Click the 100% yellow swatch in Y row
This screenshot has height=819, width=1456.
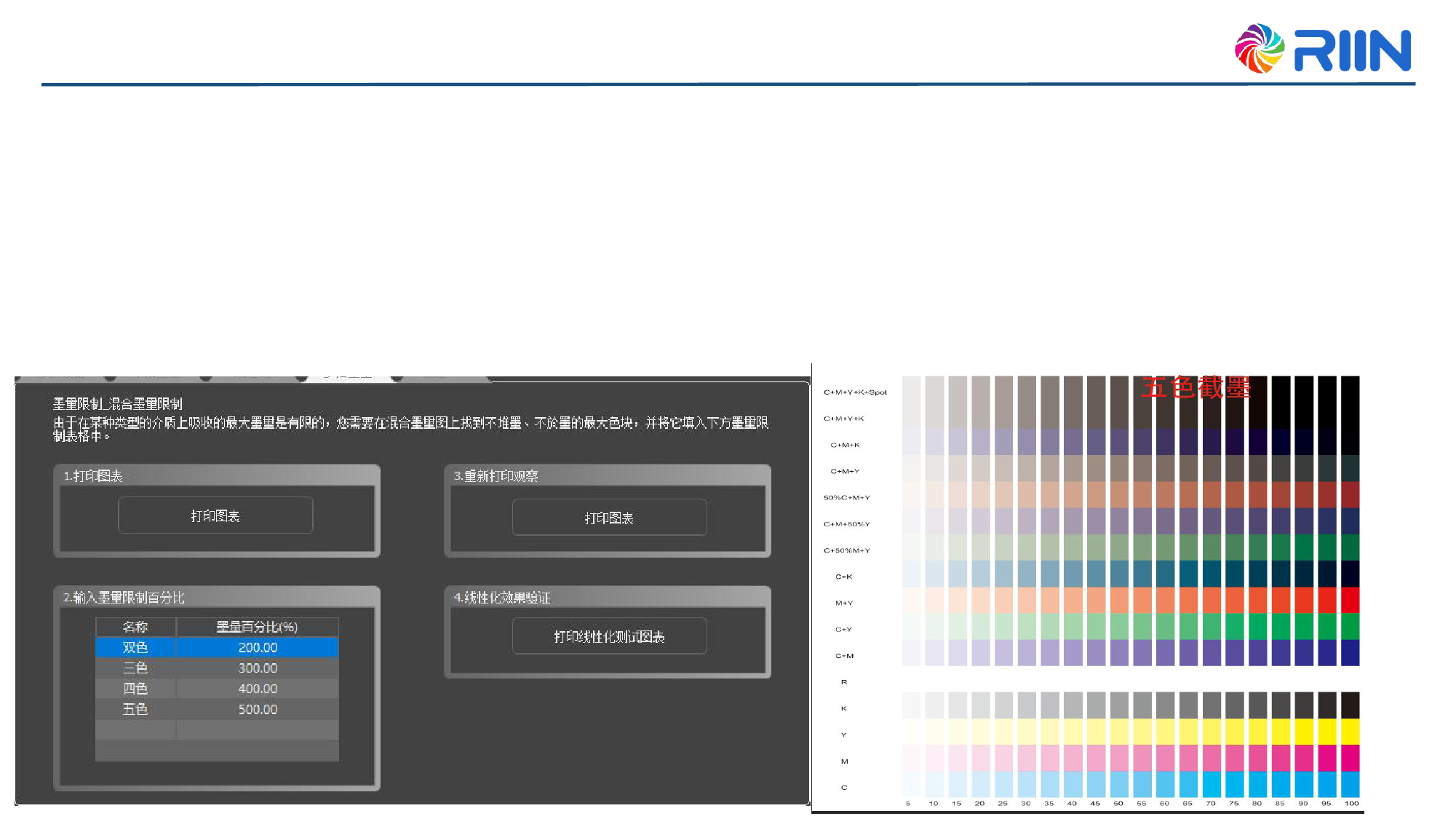[x=1350, y=732]
